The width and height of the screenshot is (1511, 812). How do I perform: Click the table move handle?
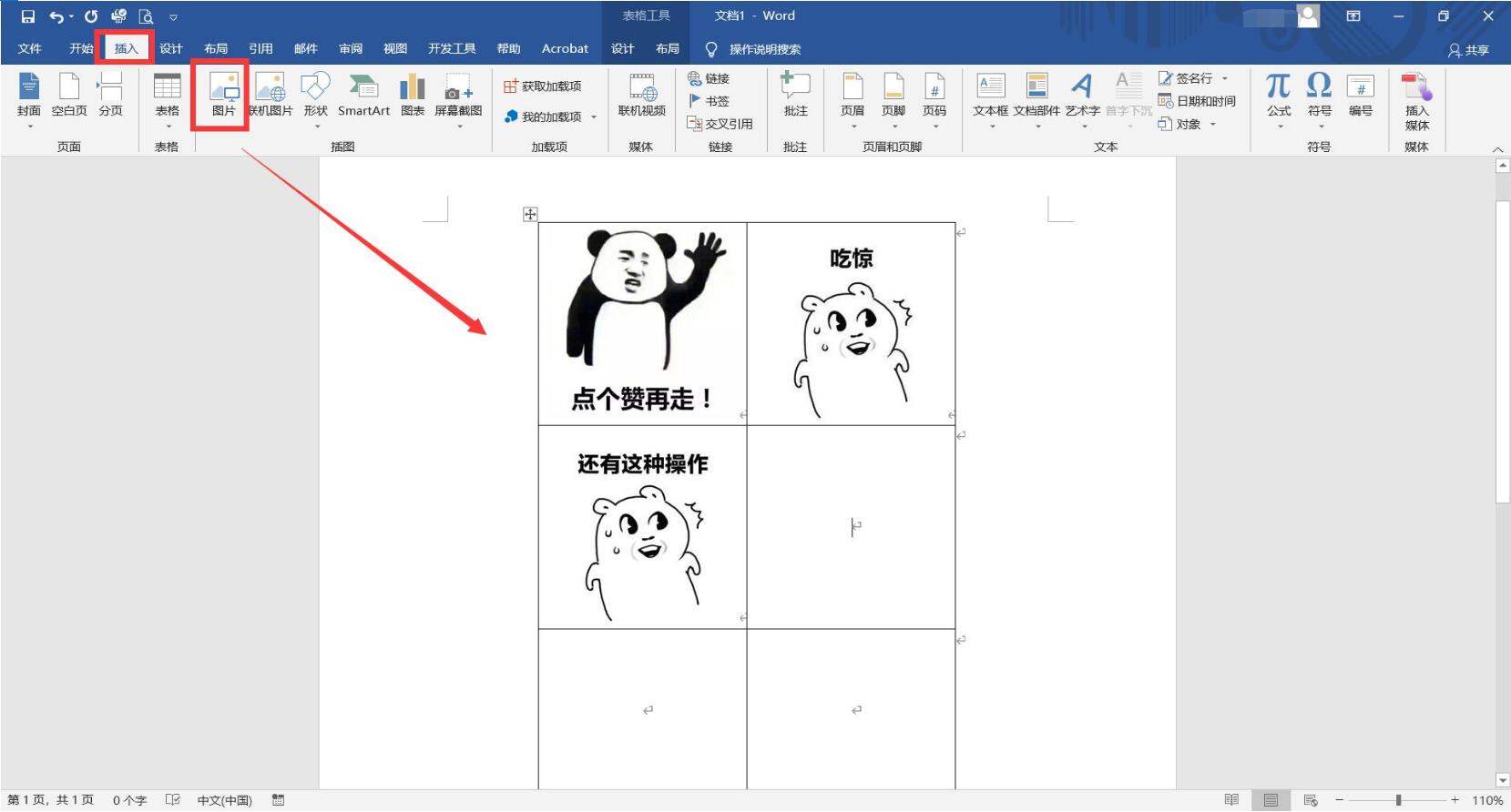(x=530, y=215)
